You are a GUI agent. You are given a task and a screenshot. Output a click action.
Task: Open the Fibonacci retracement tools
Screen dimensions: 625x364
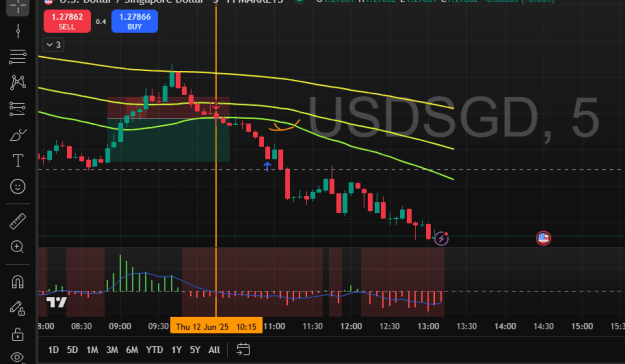tap(18, 57)
